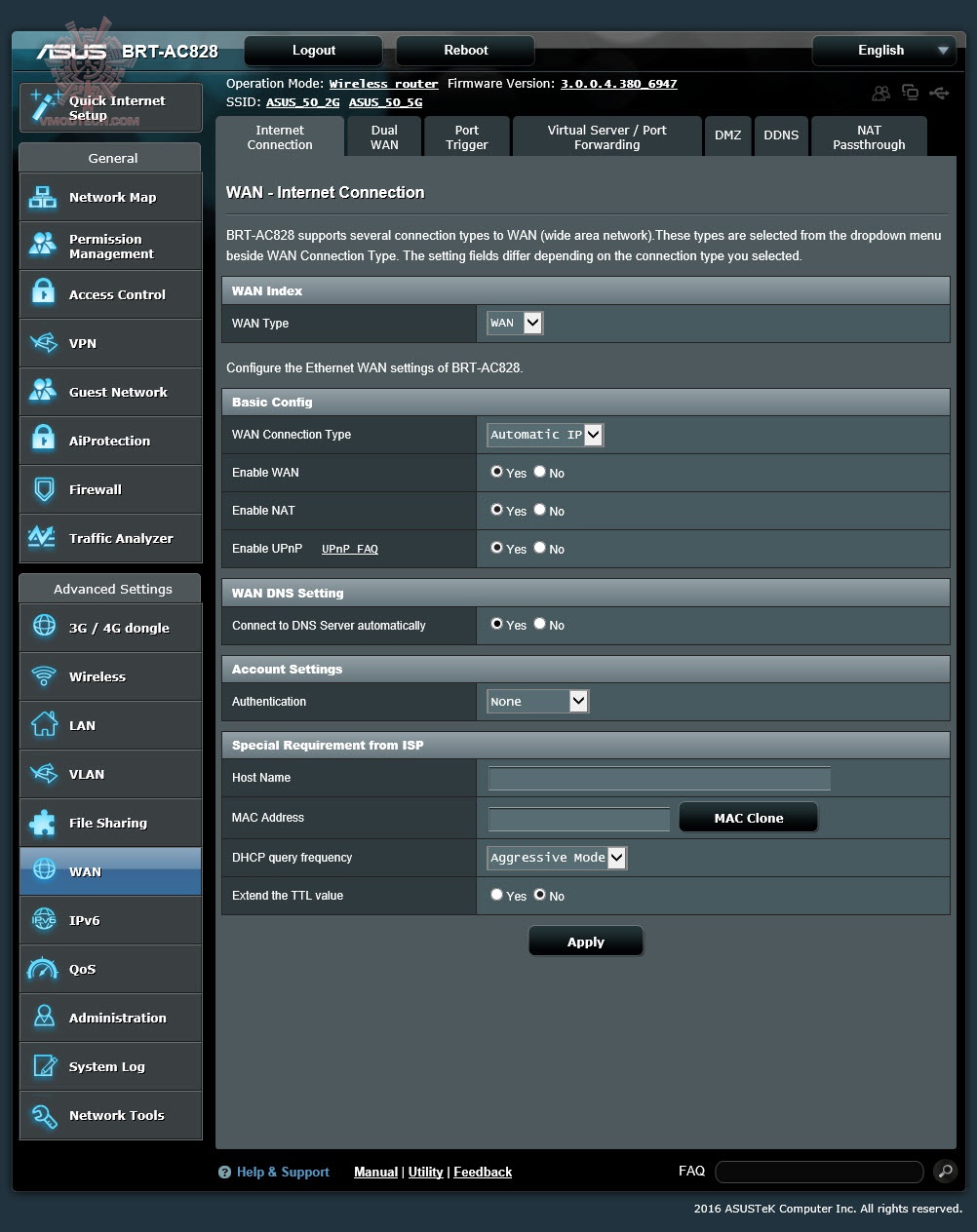Open the Feedback link in footer
Image resolution: width=977 pixels, height=1232 pixels.
[x=483, y=1172]
